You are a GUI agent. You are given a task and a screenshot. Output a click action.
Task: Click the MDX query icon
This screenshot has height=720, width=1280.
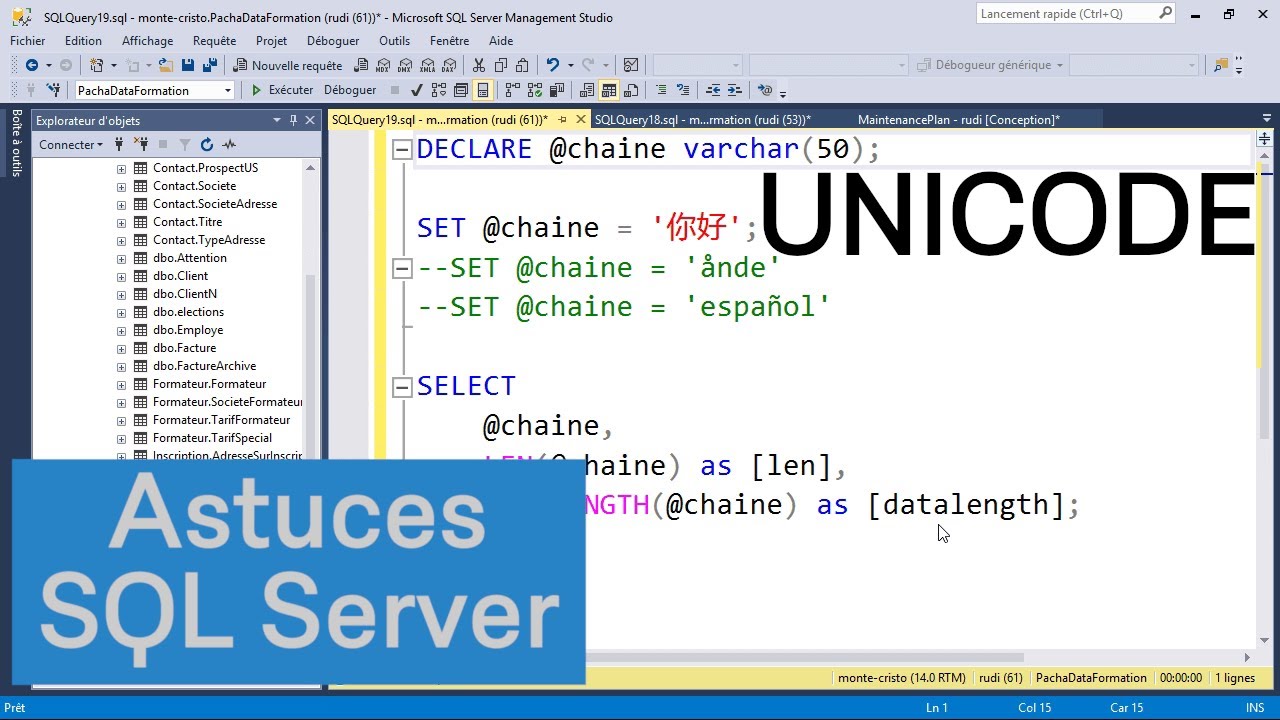pyautogui.click(x=383, y=65)
